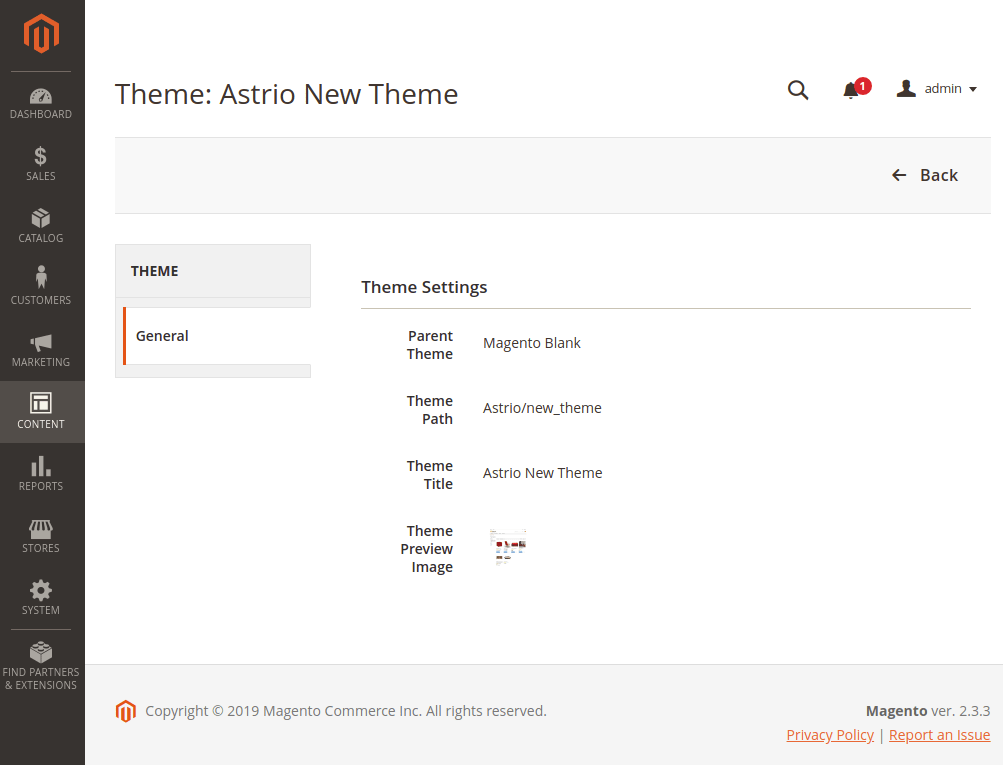Click the Back button
Viewport: 1003px width, 765px height.
(x=925, y=175)
